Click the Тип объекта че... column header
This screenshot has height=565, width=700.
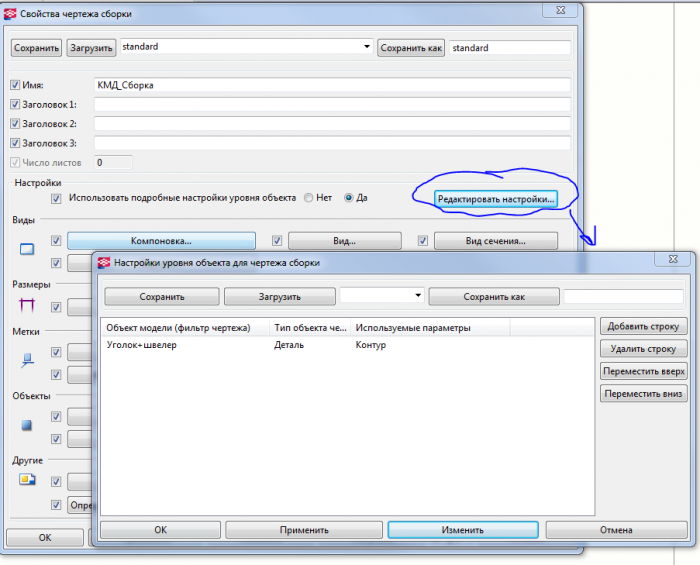310,328
